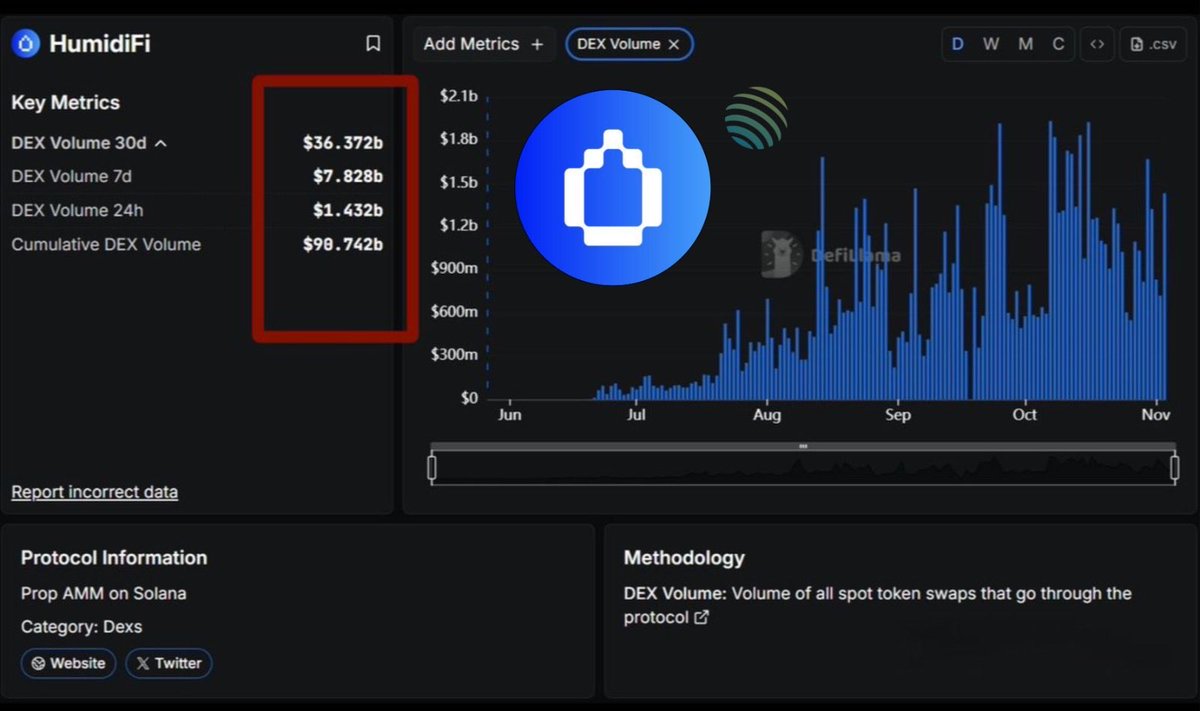Open the embed code icon button
Screen dimensions: 1200x711
pos(1097,44)
